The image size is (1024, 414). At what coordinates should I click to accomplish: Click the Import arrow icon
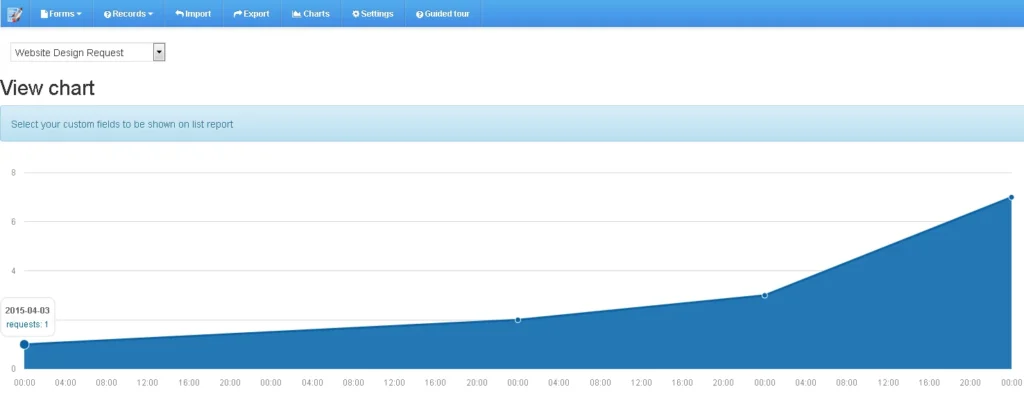pos(179,14)
